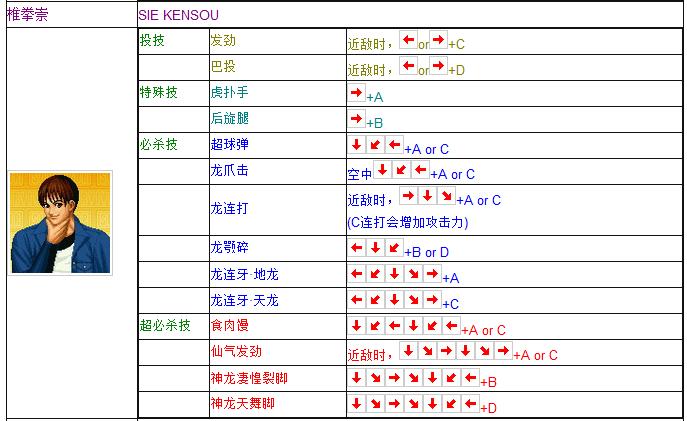Click the move name 龙爪击
Viewport: 687px width, 421px height.
click(230, 170)
